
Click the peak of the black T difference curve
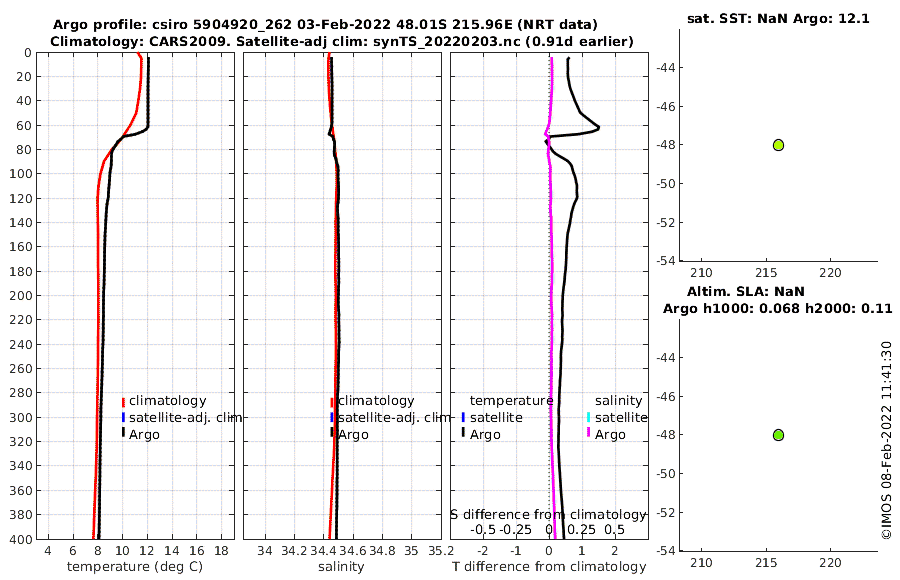(598, 127)
